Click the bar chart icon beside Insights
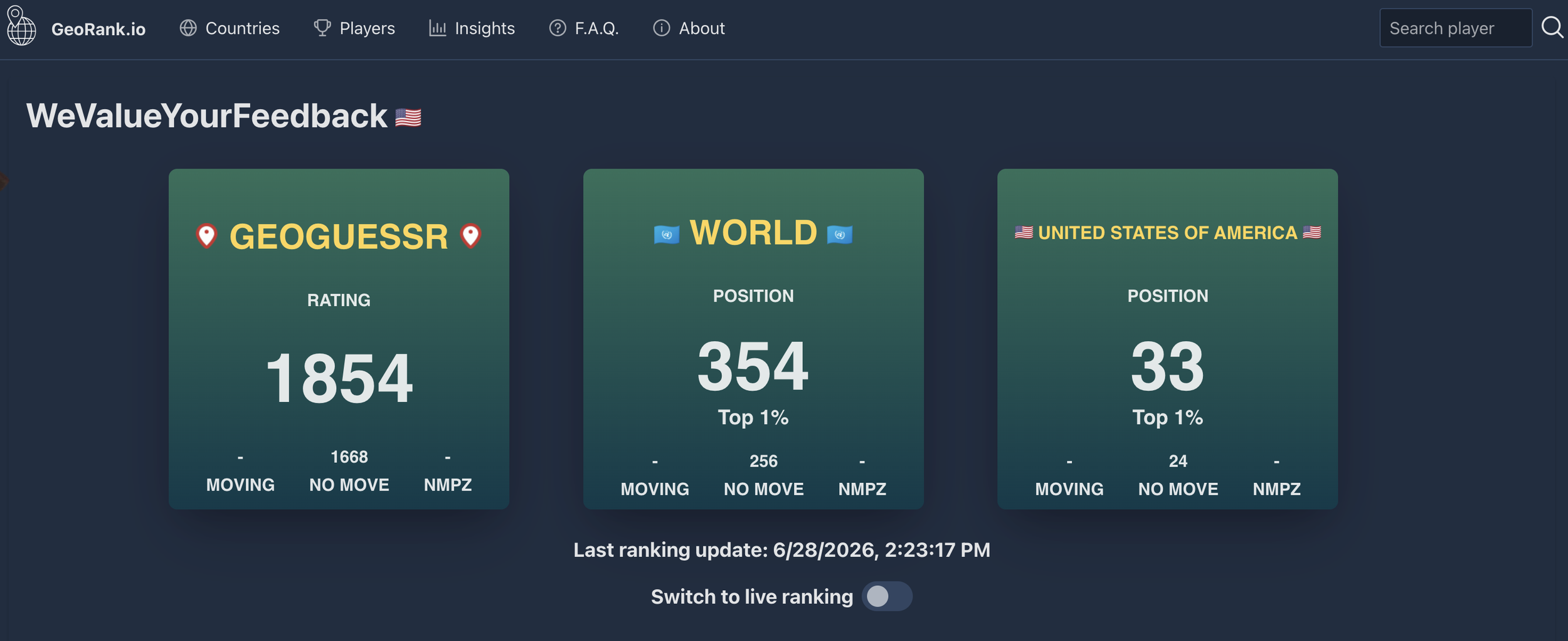Image resolution: width=1568 pixels, height=641 pixels. 437,28
